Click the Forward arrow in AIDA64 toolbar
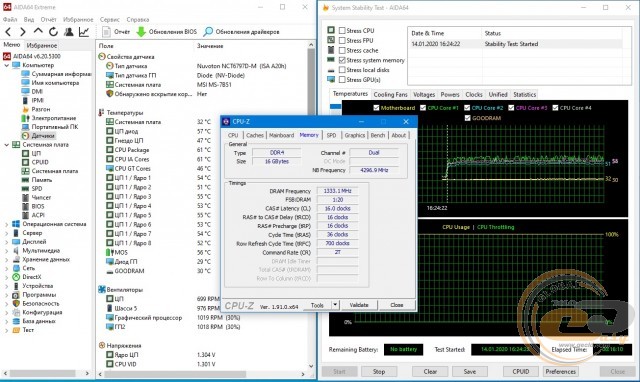640x382 pixels. tap(23, 31)
